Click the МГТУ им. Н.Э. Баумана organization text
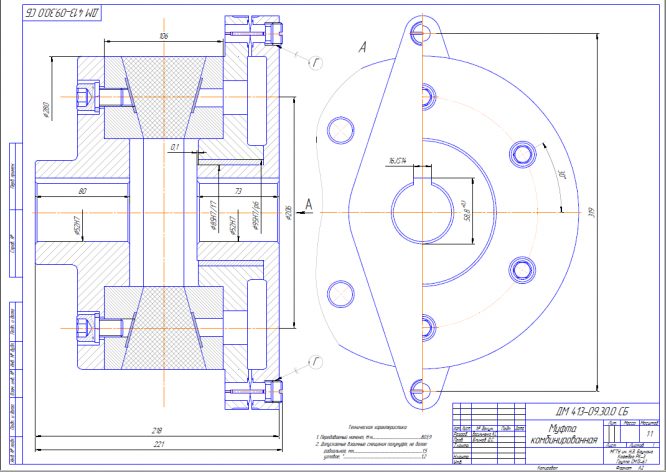Viewport: 666px width, 472px height. coord(632,452)
